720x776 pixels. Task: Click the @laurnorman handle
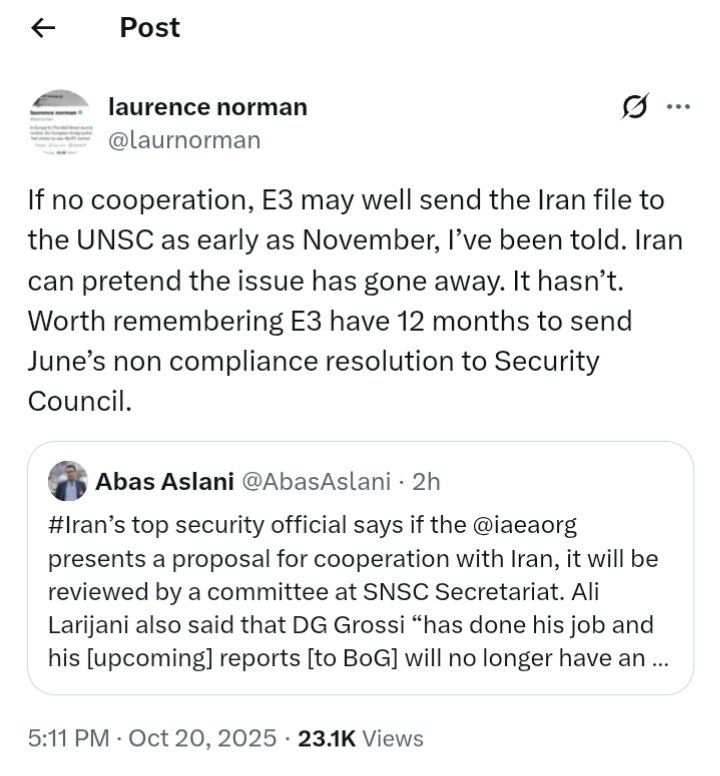(x=183, y=140)
